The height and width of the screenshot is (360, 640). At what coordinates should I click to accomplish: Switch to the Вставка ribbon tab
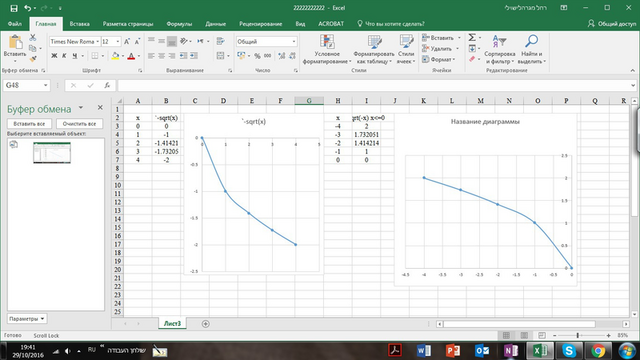click(x=79, y=24)
